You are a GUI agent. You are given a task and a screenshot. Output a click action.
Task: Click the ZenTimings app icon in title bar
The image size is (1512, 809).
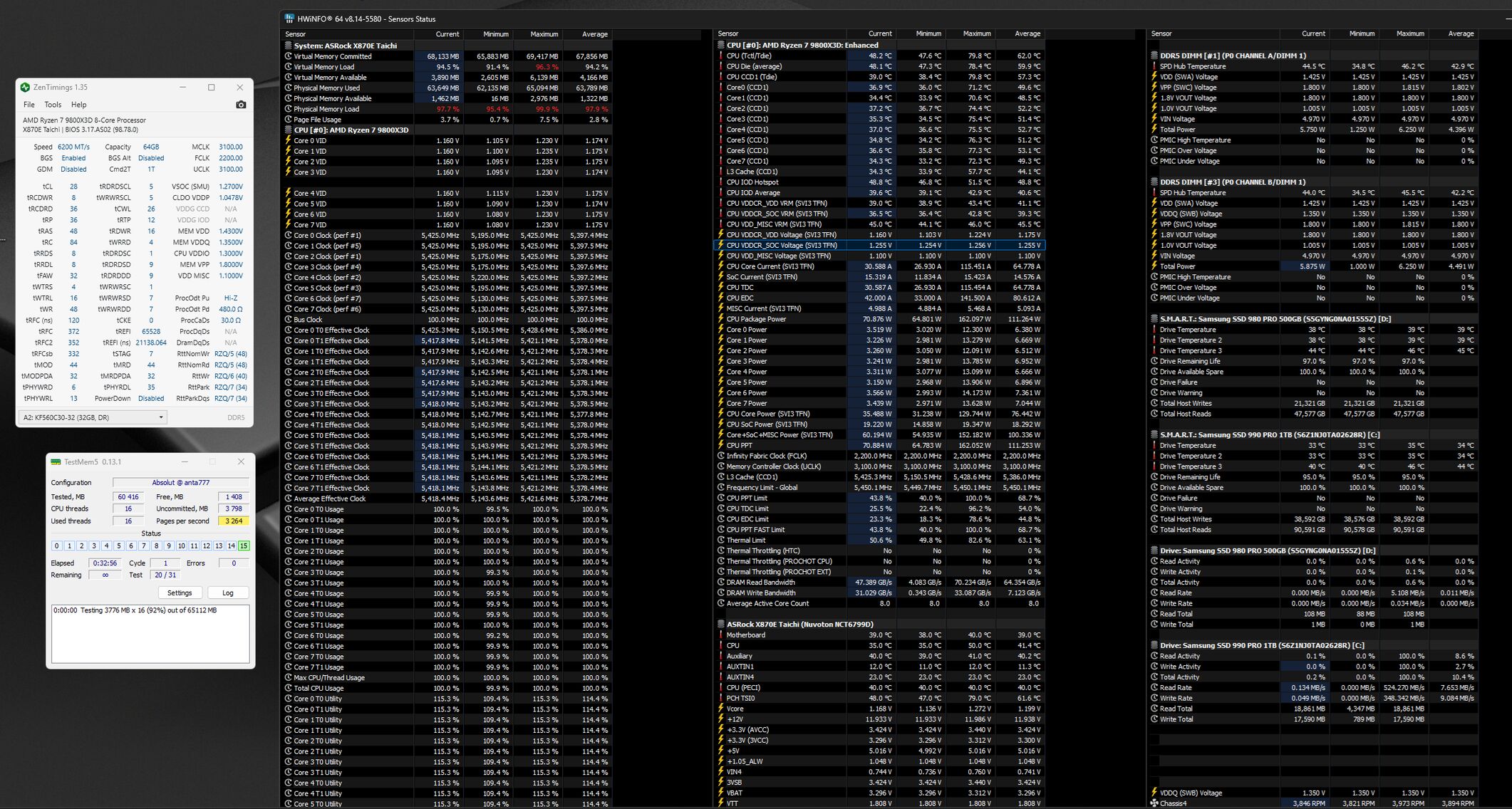coord(25,88)
